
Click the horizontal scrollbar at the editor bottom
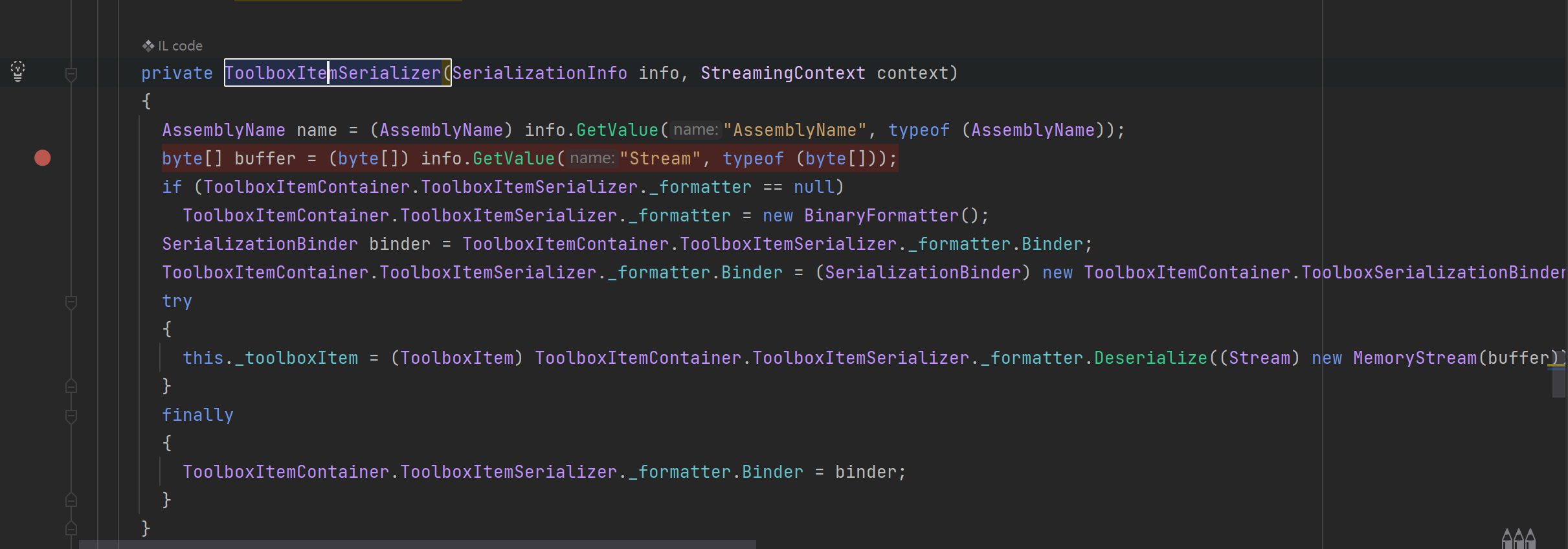[x=418, y=544]
